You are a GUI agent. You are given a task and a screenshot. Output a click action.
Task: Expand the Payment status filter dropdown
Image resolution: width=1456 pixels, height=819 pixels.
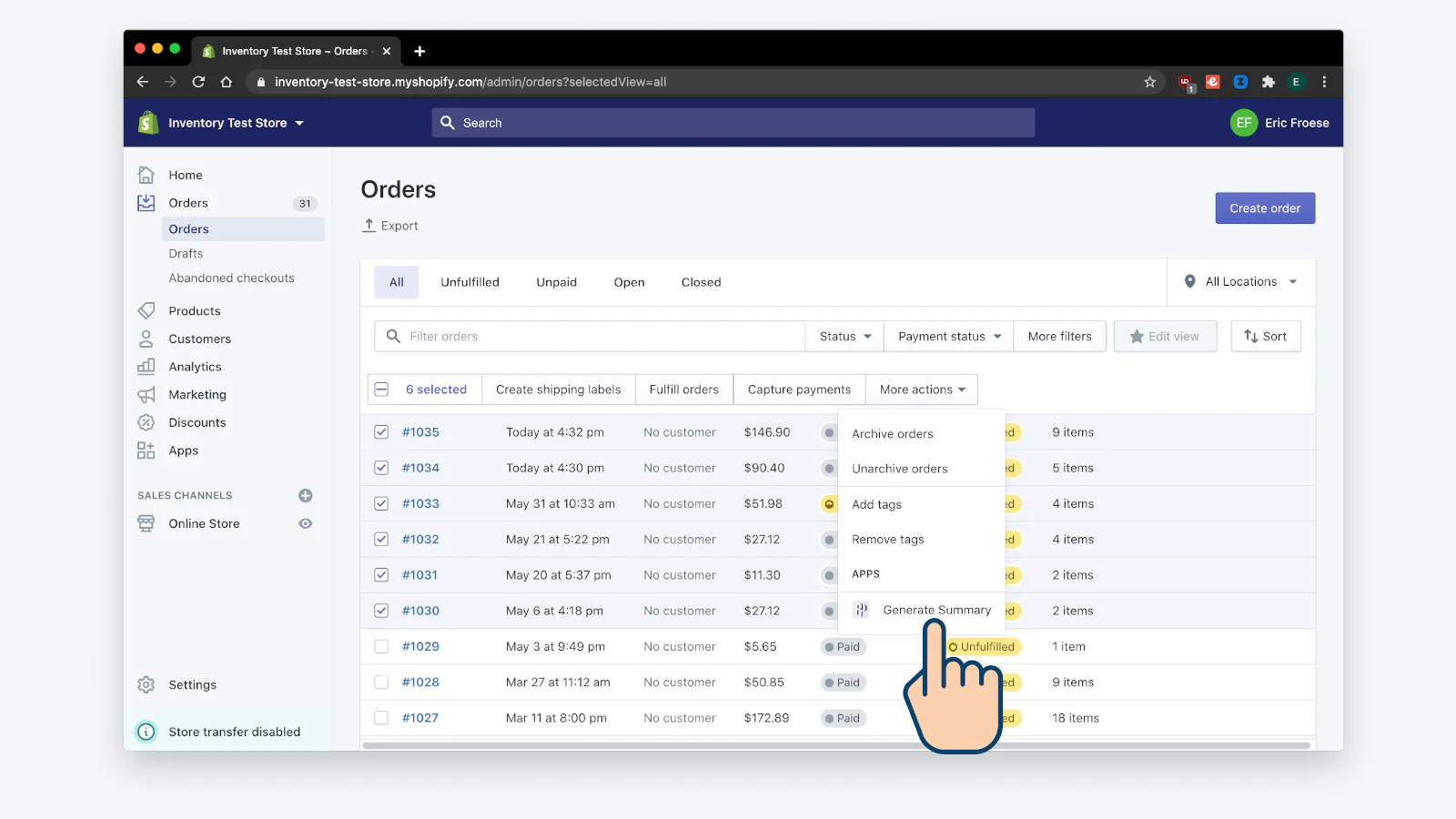949,337
